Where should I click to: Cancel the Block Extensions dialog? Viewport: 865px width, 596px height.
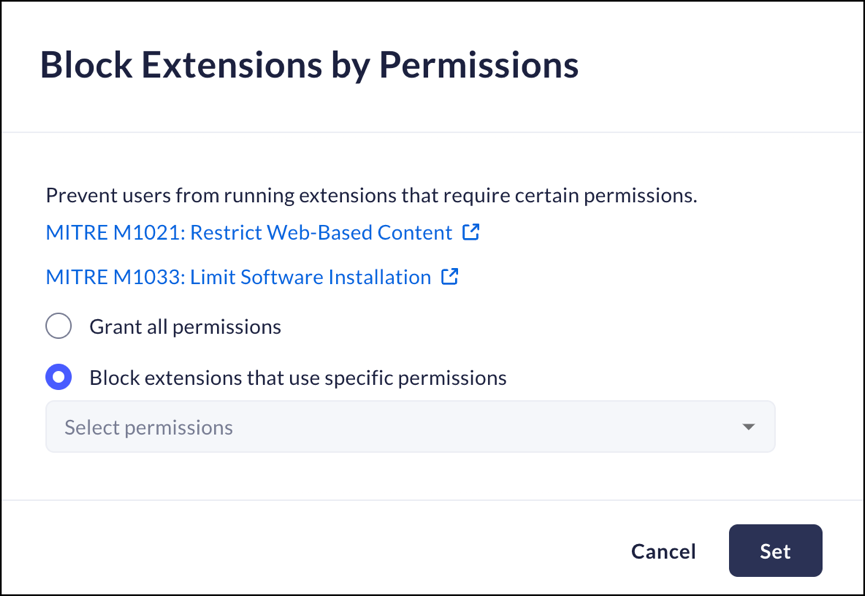coord(663,551)
